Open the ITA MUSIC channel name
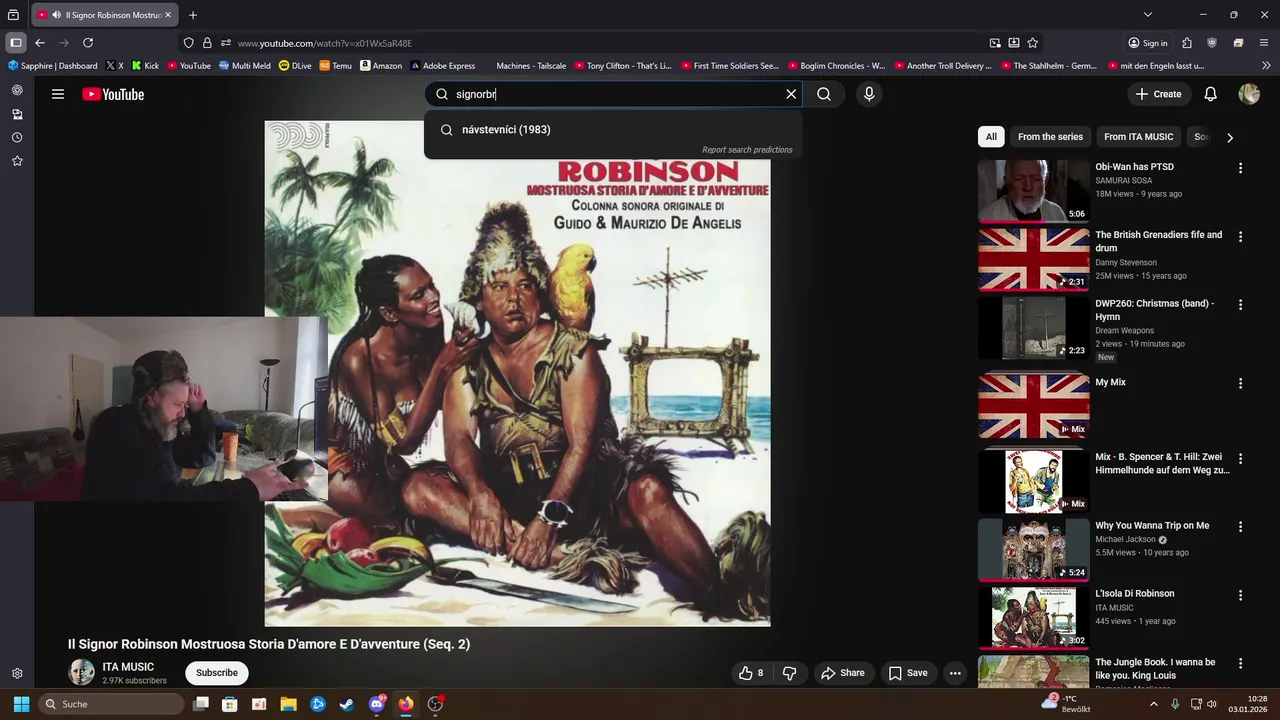 click(x=128, y=667)
